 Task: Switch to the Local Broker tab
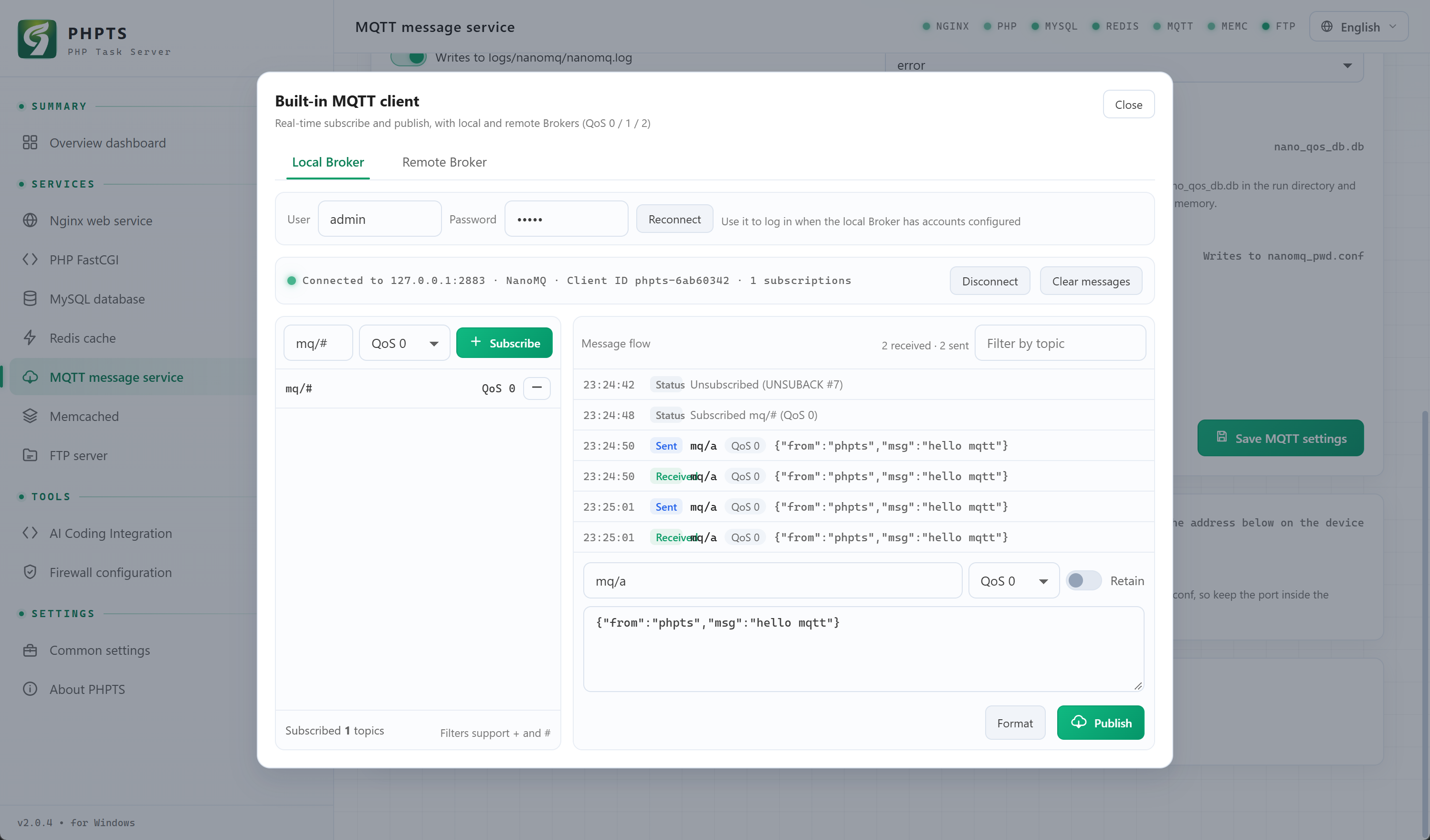tap(328, 162)
